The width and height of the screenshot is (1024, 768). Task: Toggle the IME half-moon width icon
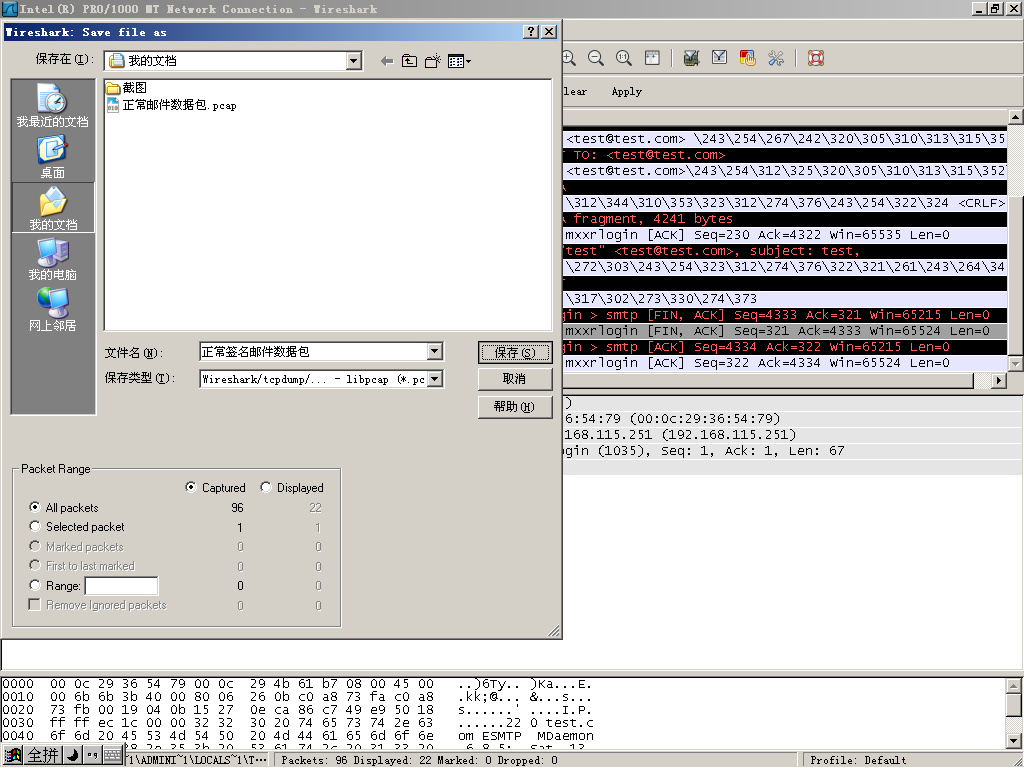72,756
